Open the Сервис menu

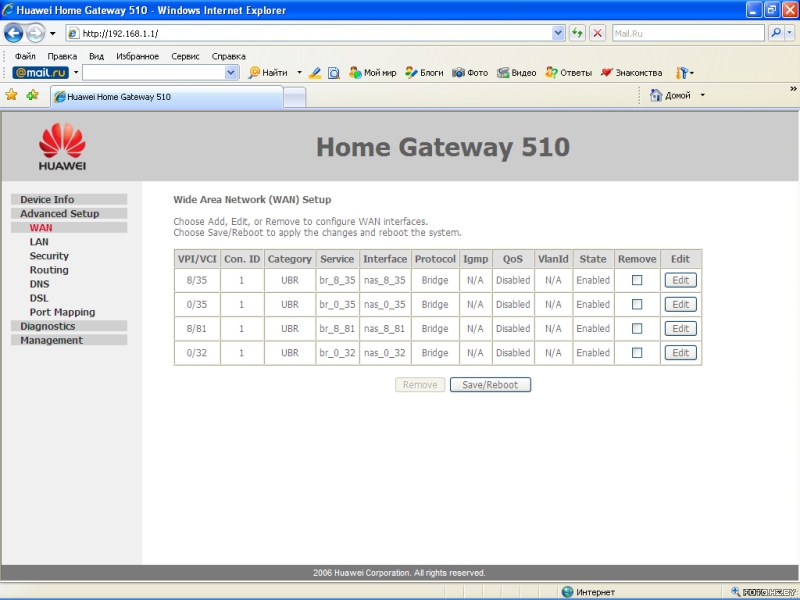(185, 56)
